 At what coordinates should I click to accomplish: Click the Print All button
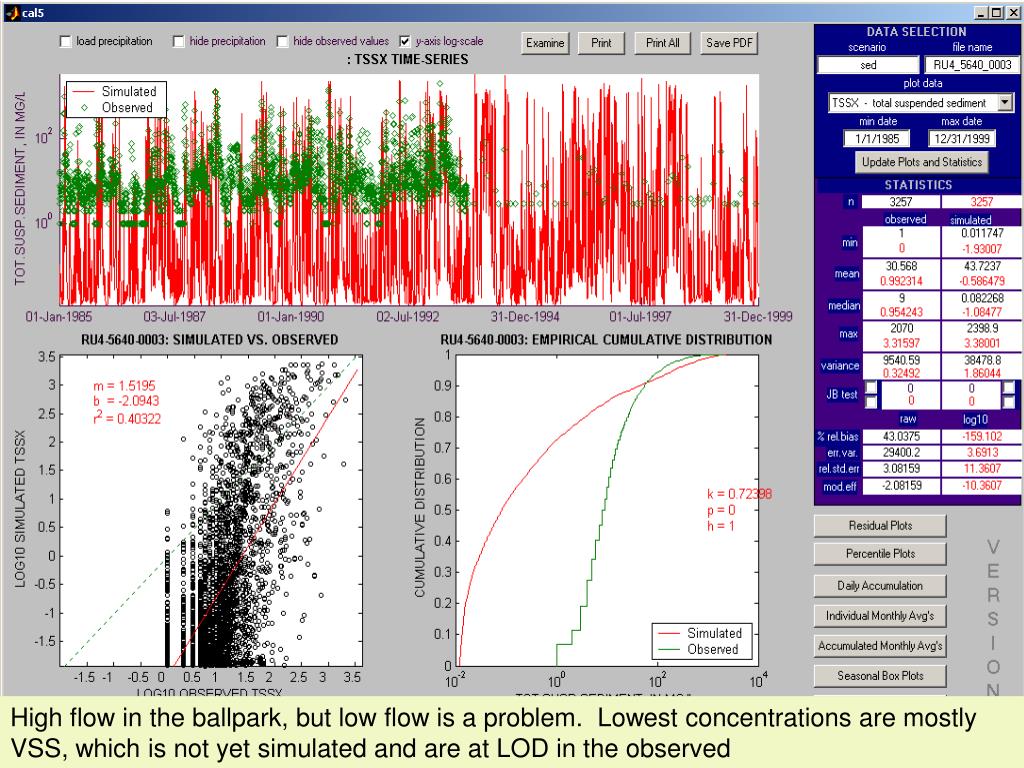[x=662, y=43]
